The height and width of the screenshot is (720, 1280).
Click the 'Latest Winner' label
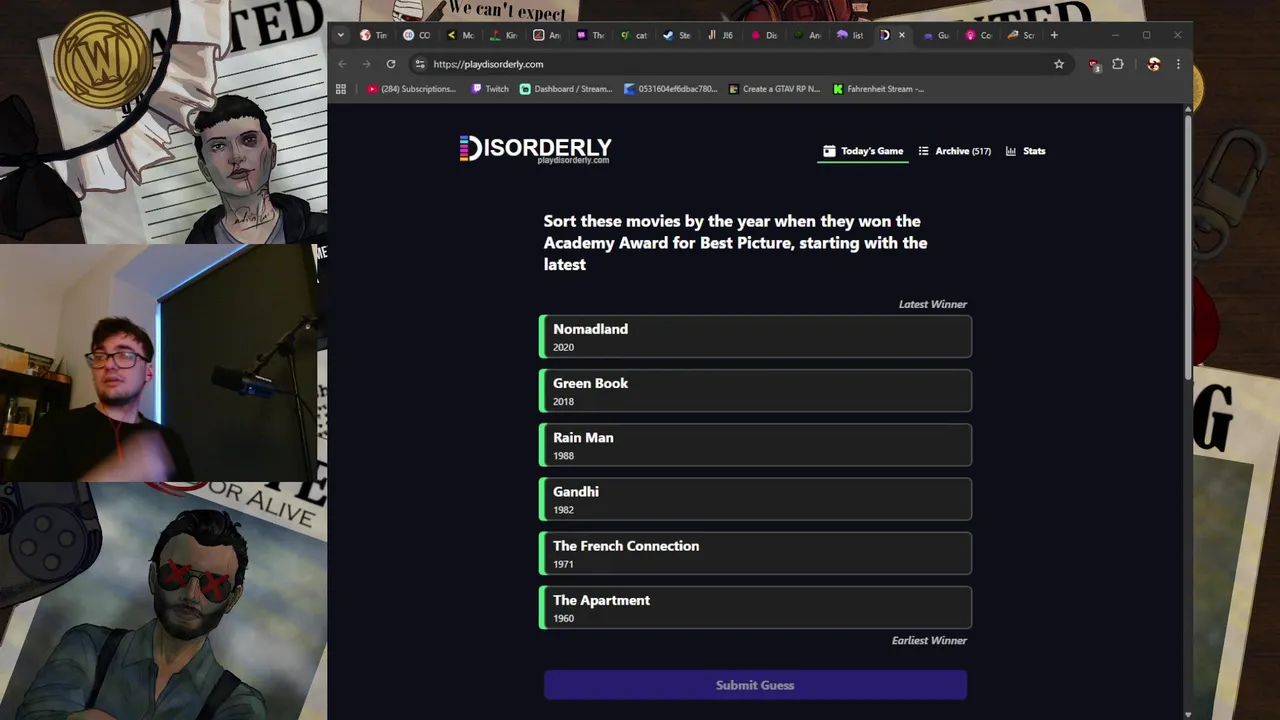click(933, 304)
